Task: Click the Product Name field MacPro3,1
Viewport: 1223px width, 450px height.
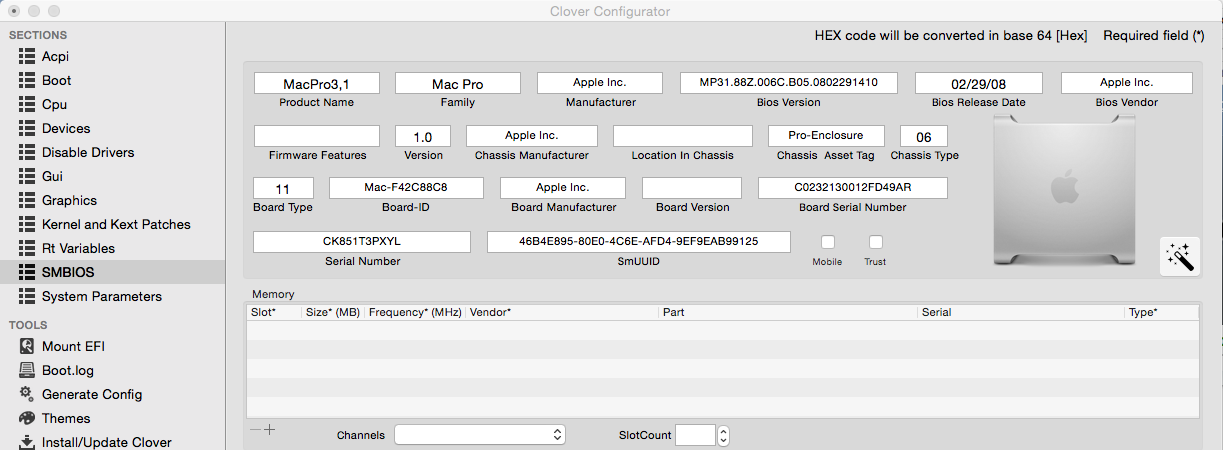Action: coord(316,83)
